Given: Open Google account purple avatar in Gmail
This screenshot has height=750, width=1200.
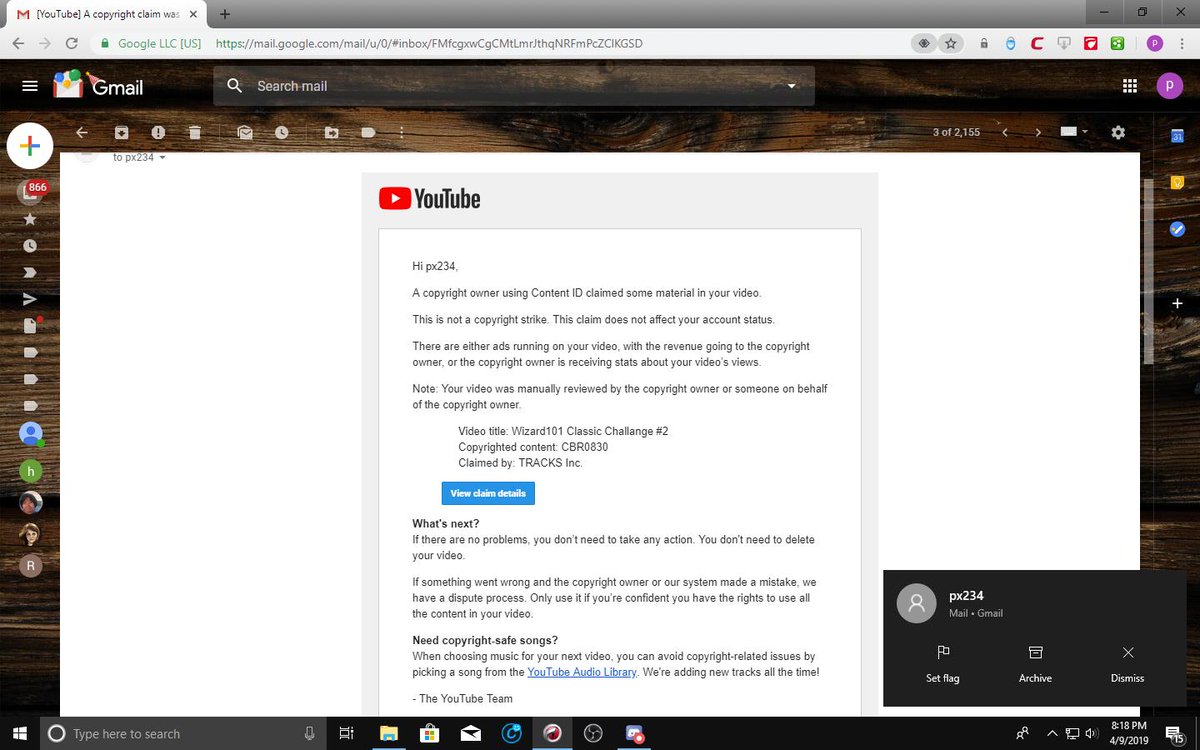Looking at the screenshot, I should tap(1170, 86).
